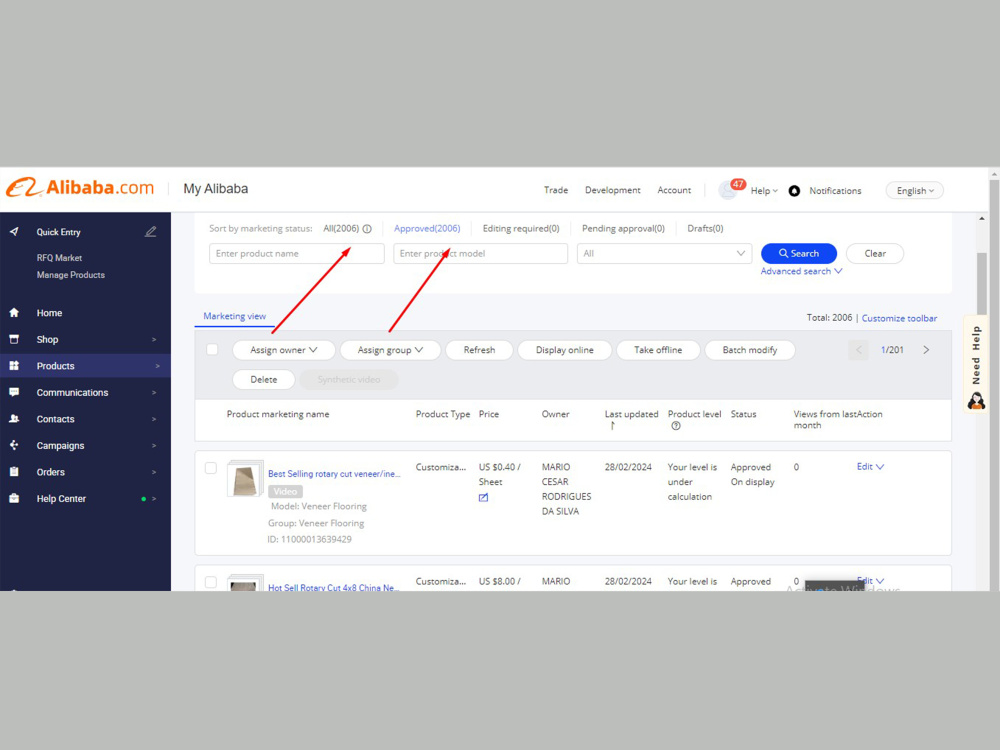This screenshot has width=1000, height=750.
Task: Click the Alibaba.com logo
Action: [x=80, y=188]
